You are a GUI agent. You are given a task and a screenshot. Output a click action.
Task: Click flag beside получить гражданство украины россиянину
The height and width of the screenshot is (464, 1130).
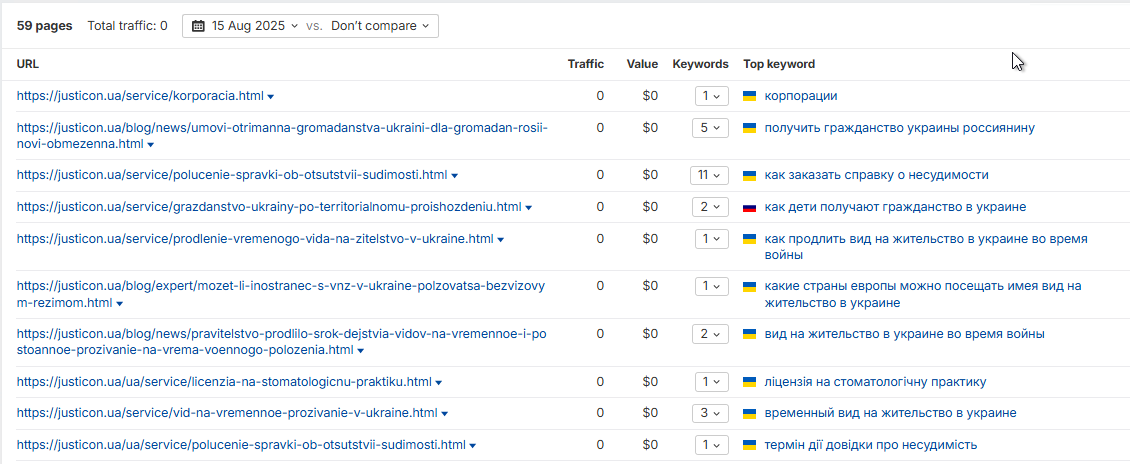pyautogui.click(x=749, y=128)
